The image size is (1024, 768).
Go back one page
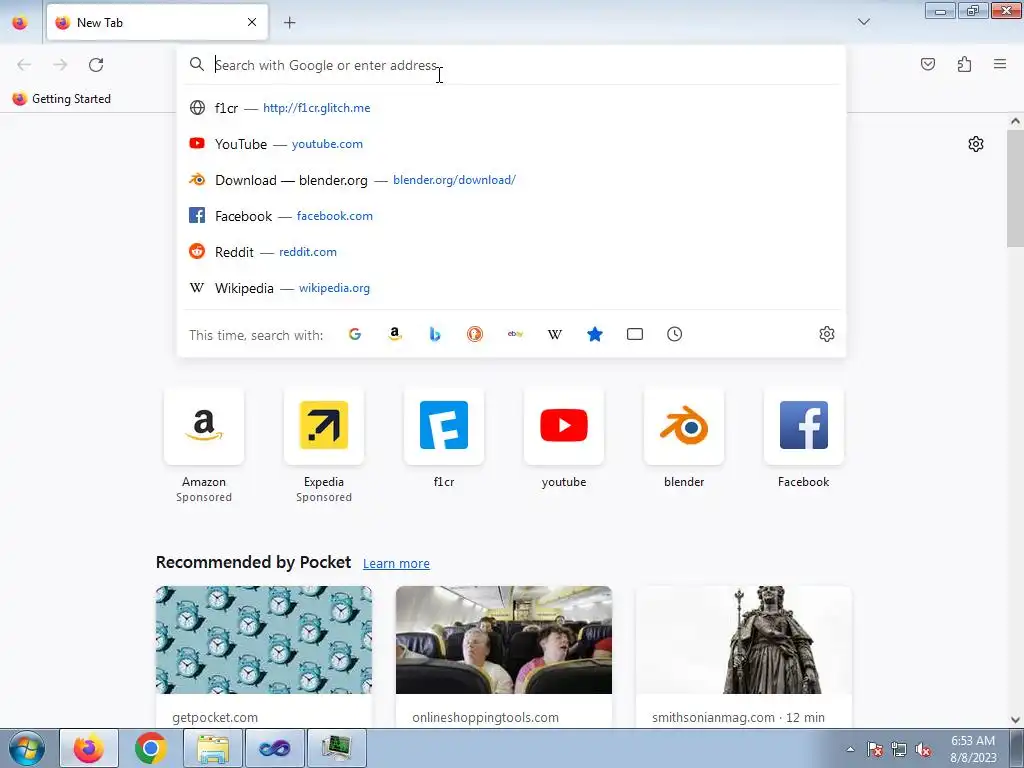(24, 65)
